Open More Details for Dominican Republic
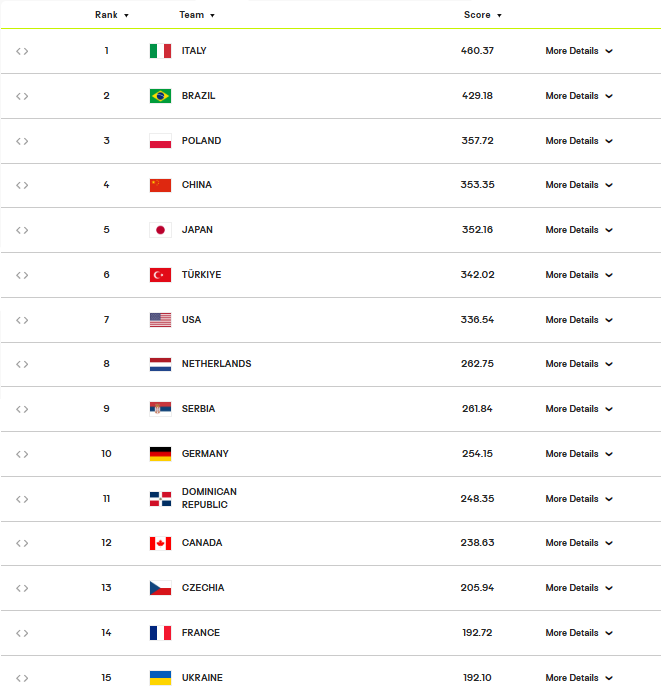The image size is (661, 695). [579, 499]
